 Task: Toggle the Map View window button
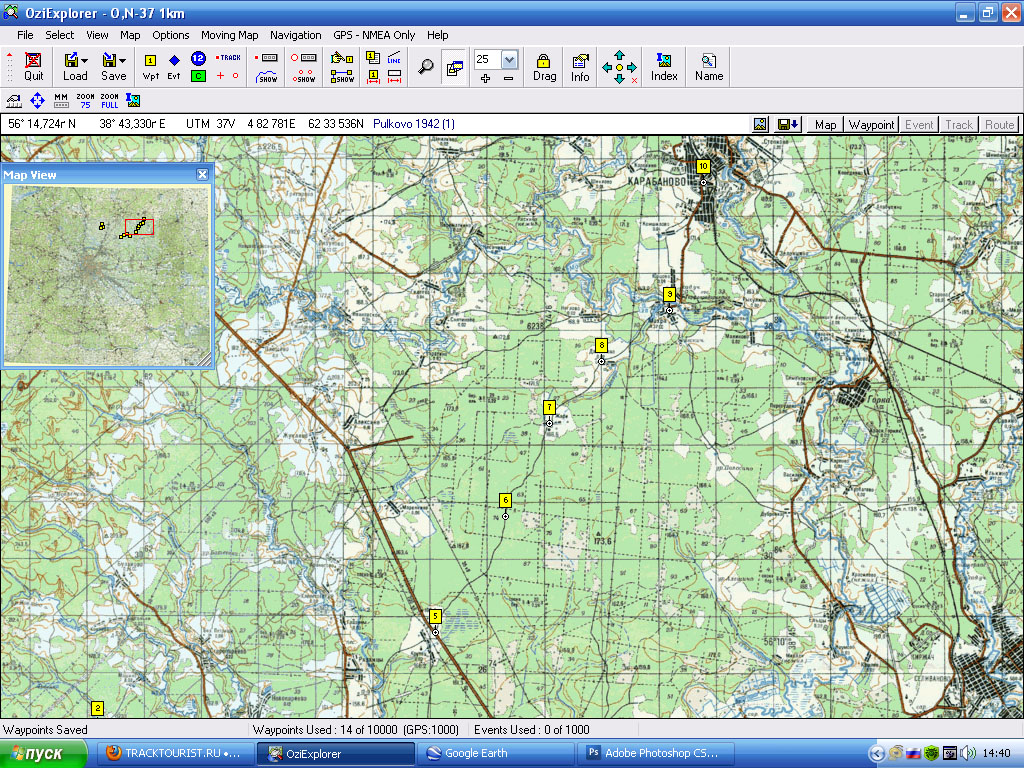(x=455, y=67)
